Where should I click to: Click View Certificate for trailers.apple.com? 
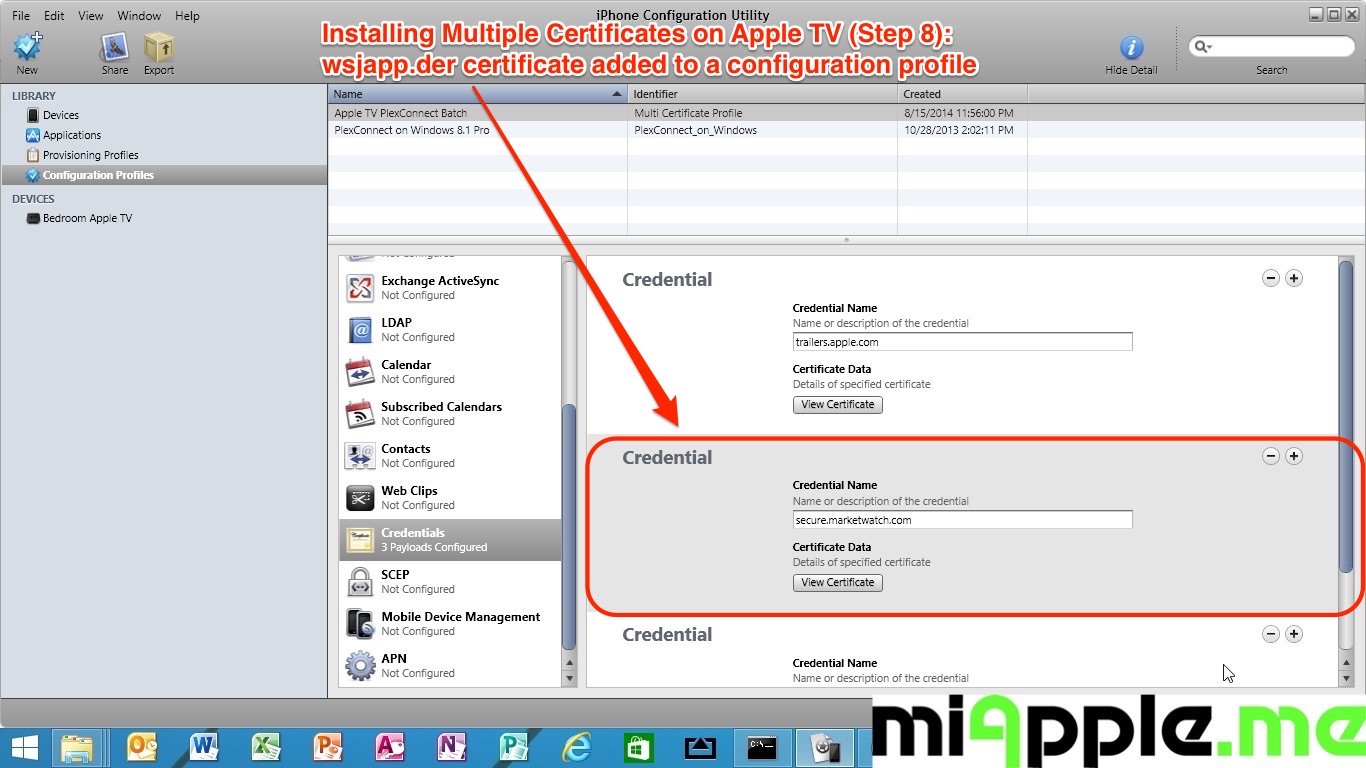coord(838,404)
